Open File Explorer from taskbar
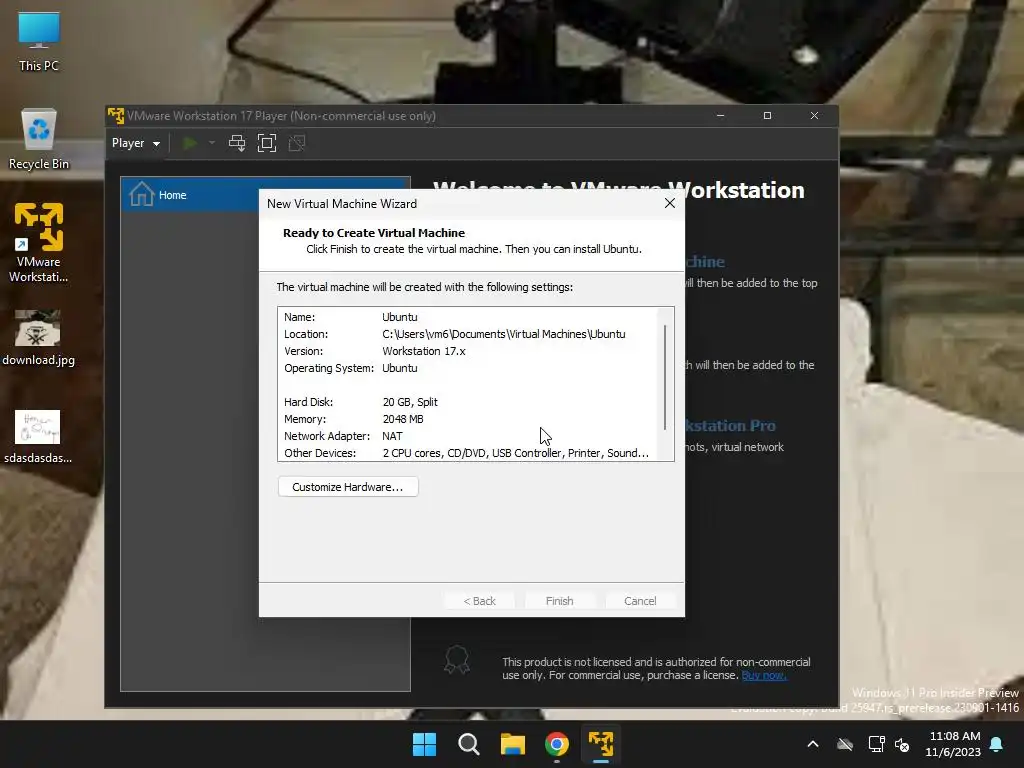This screenshot has width=1024, height=768. [x=513, y=744]
